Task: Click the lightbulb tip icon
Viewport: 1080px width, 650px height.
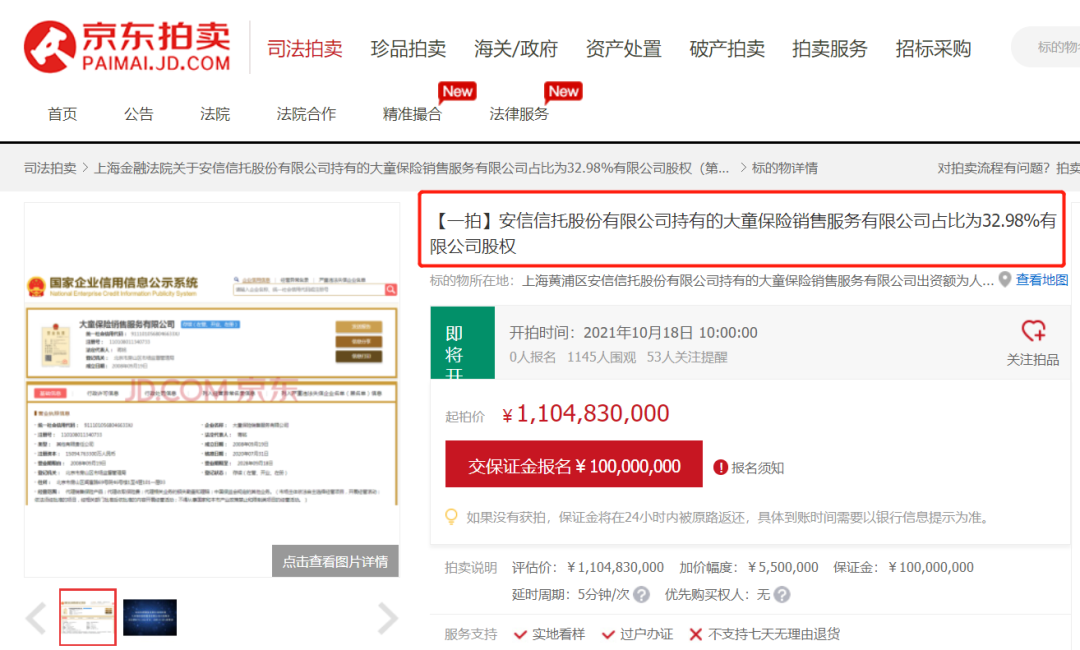Action: [451, 516]
